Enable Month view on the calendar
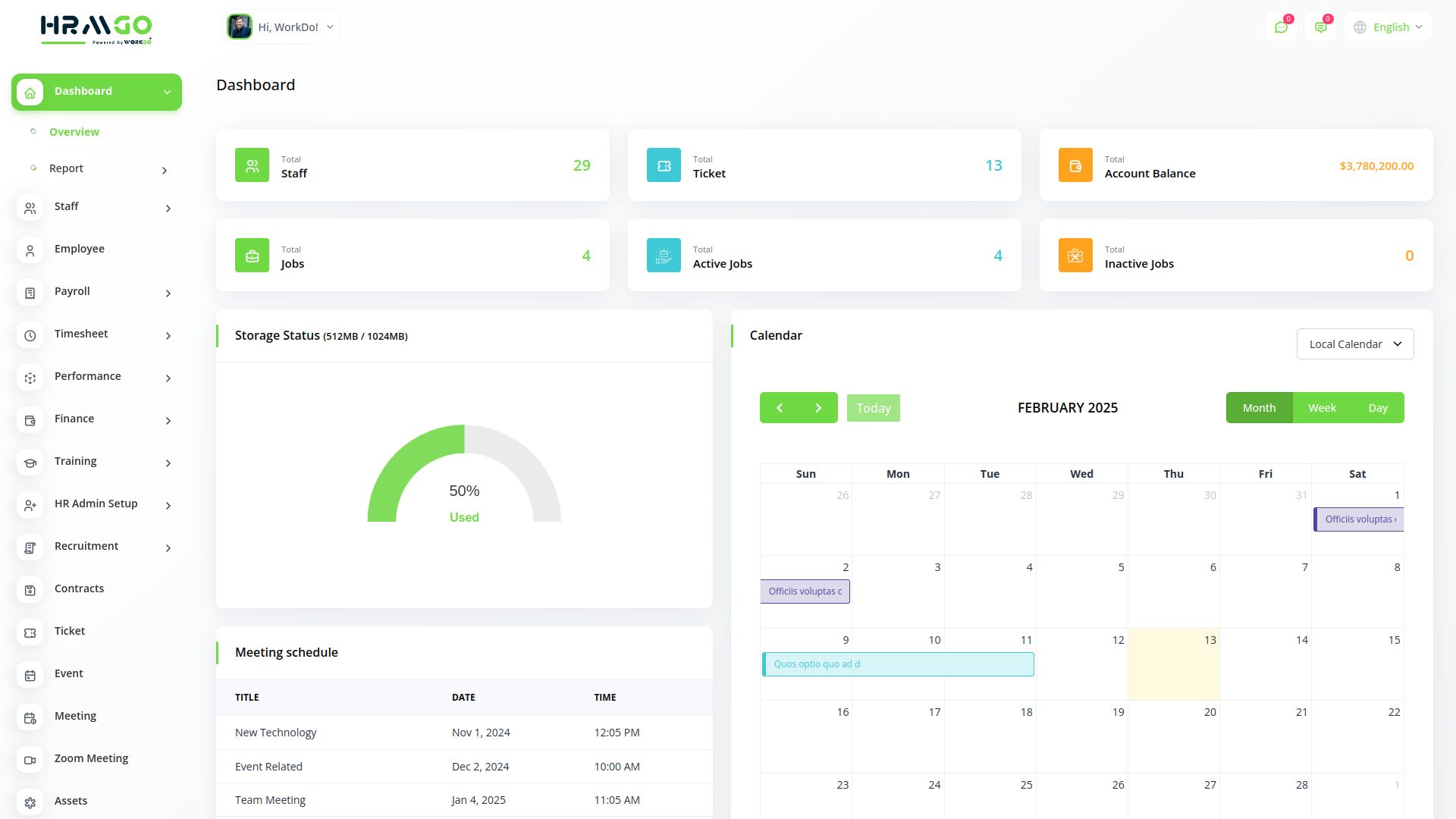Viewport: 1456px width, 819px height. [x=1259, y=407]
